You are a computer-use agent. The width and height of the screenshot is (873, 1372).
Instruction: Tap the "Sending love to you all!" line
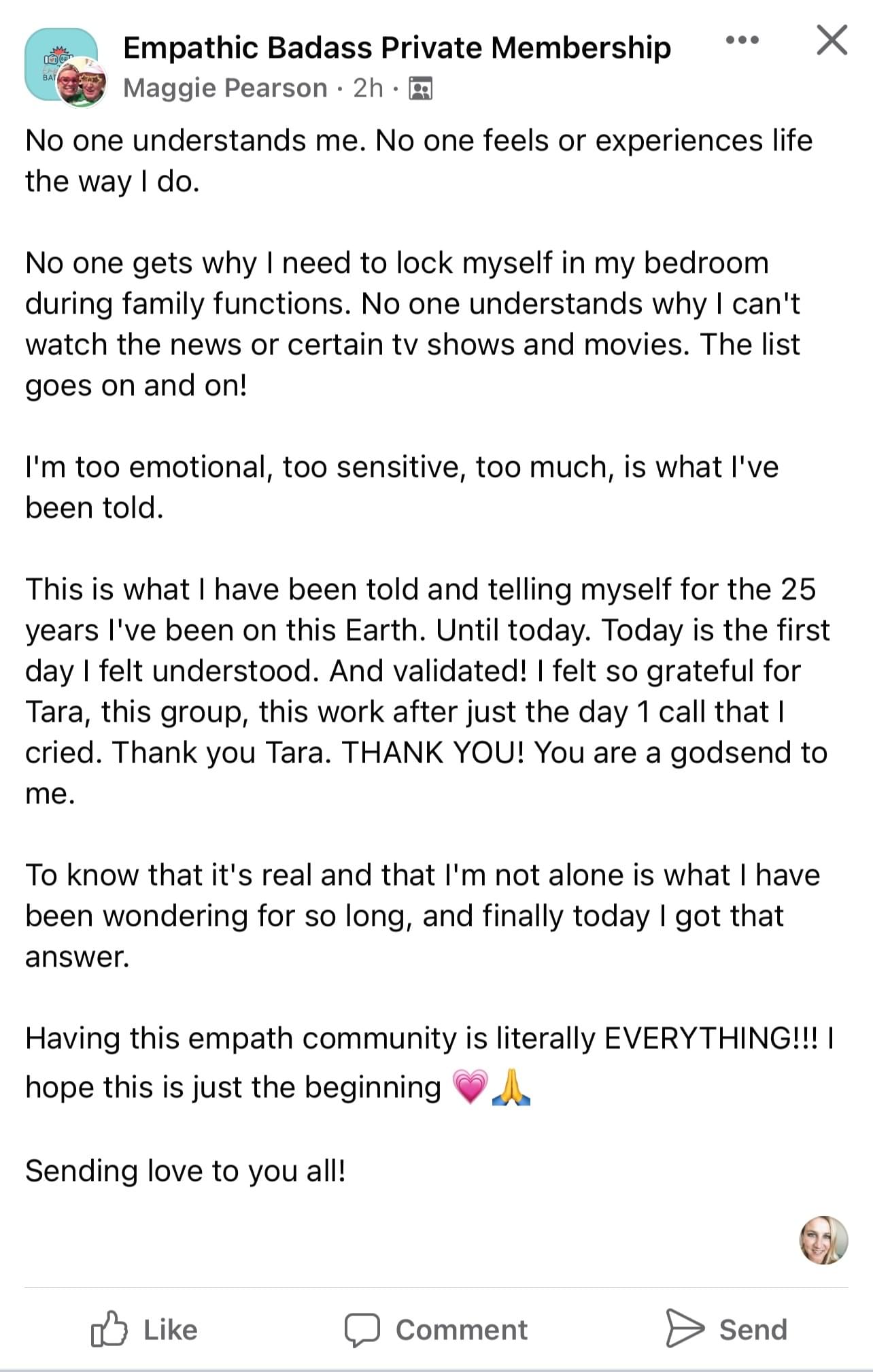[x=186, y=1171]
